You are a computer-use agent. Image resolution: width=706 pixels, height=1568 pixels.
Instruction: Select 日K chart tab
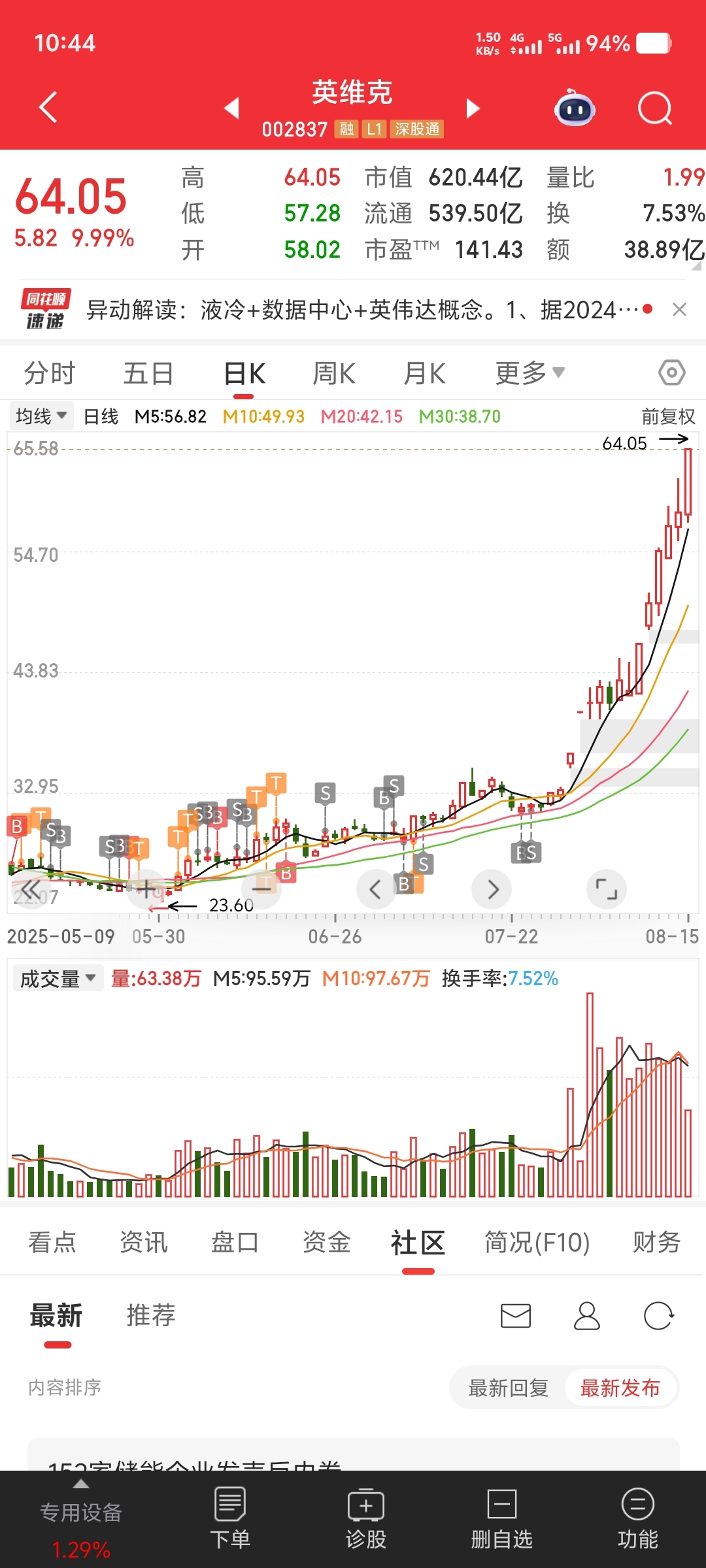tap(244, 373)
